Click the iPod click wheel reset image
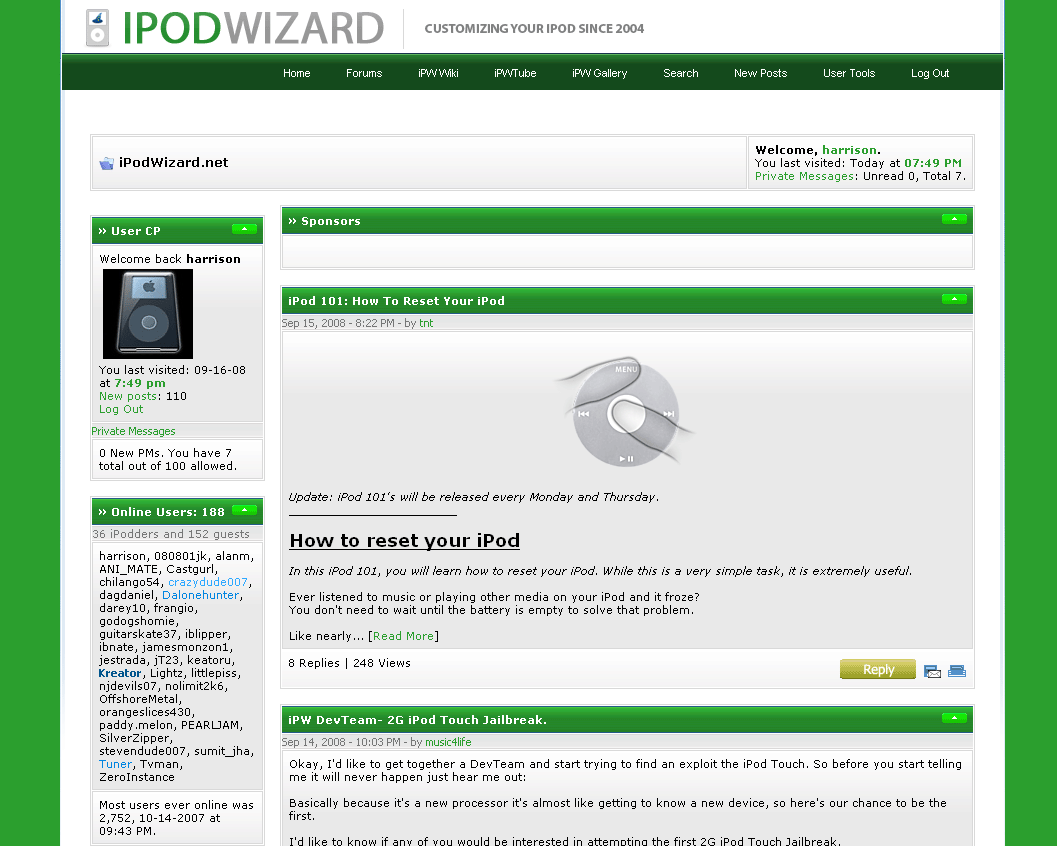This screenshot has height=846, width=1057. click(626, 412)
